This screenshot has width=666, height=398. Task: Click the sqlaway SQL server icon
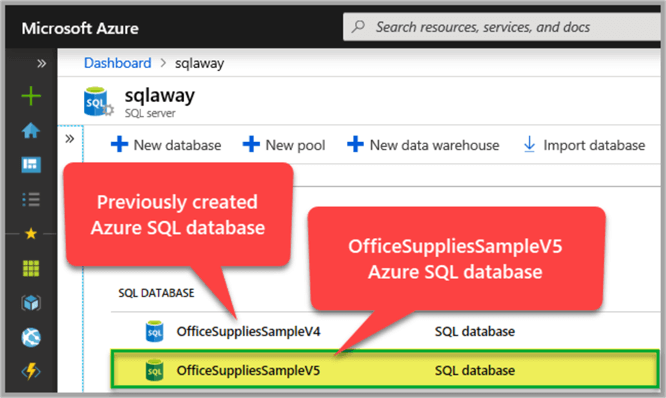(98, 102)
